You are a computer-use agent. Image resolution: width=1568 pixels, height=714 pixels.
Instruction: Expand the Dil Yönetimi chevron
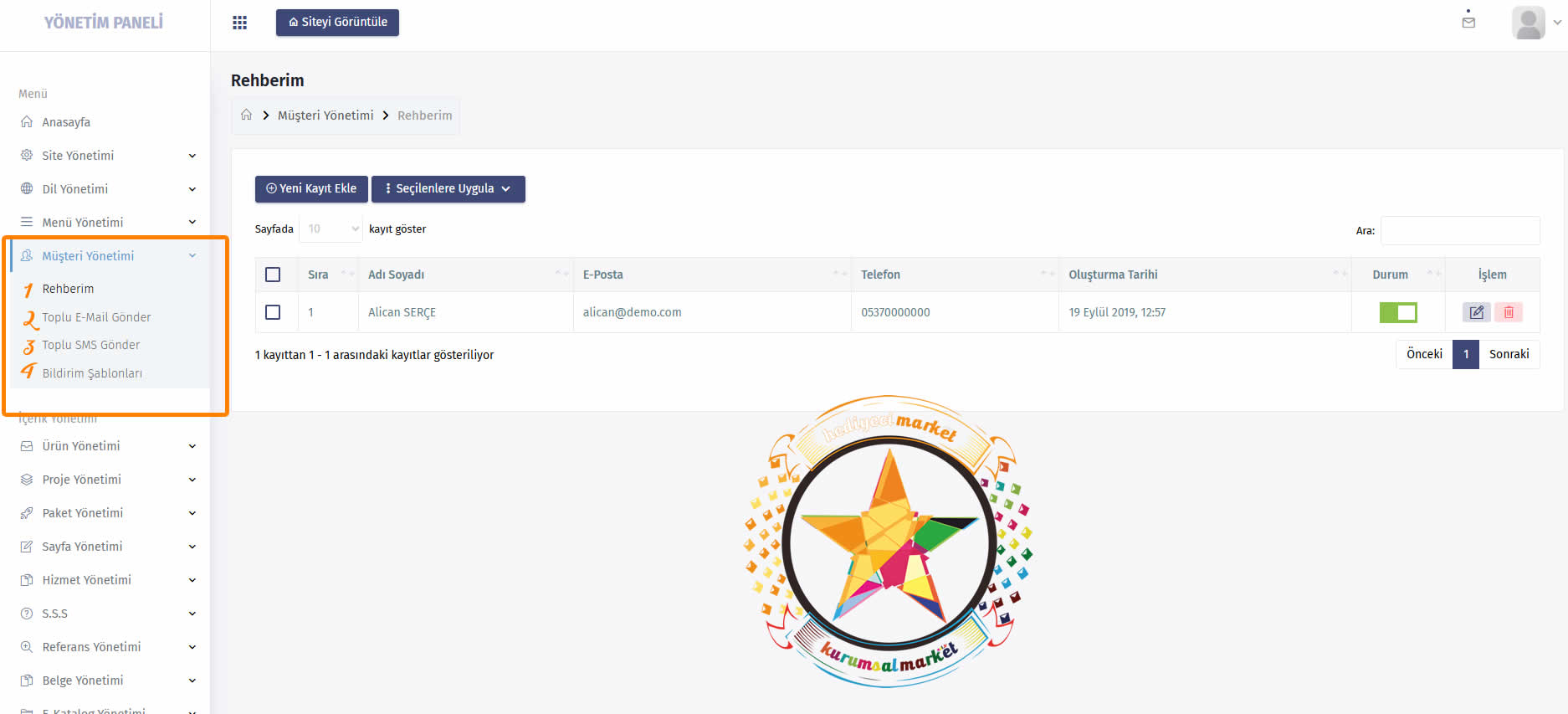(192, 189)
